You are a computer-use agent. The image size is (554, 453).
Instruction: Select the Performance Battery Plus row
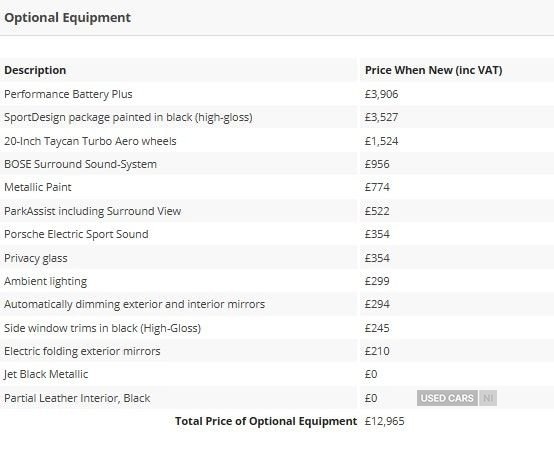tap(277, 94)
